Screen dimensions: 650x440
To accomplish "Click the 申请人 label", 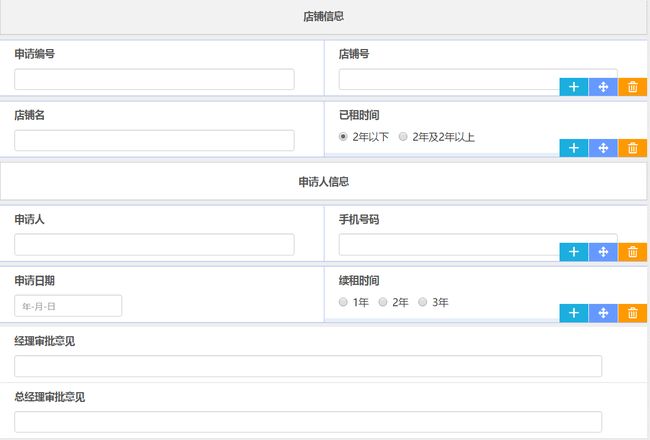I will pyautogui.click(x=29, y=219).
